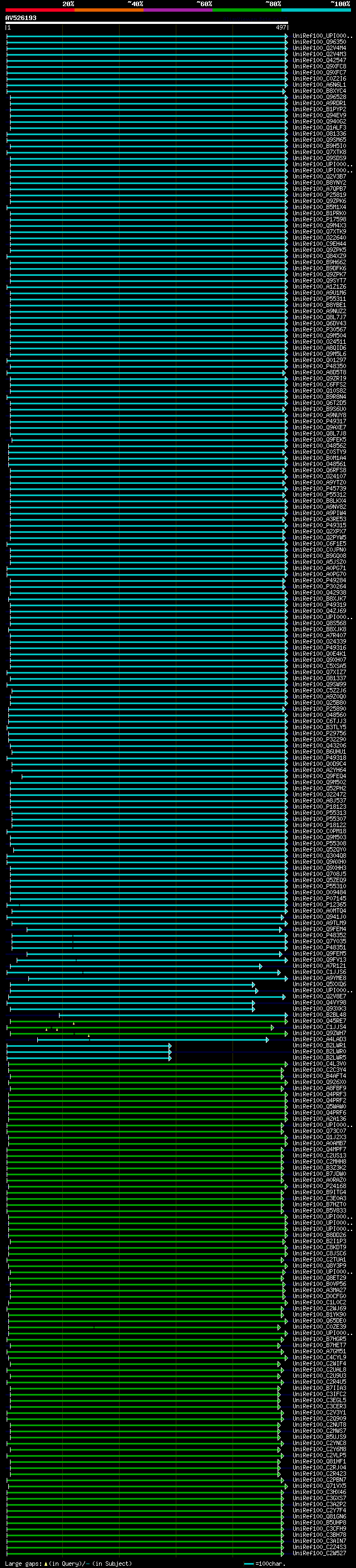Click label UniRef100_C1JJS6
Screen dimensions: 356x1568
[x=319, y=972]
